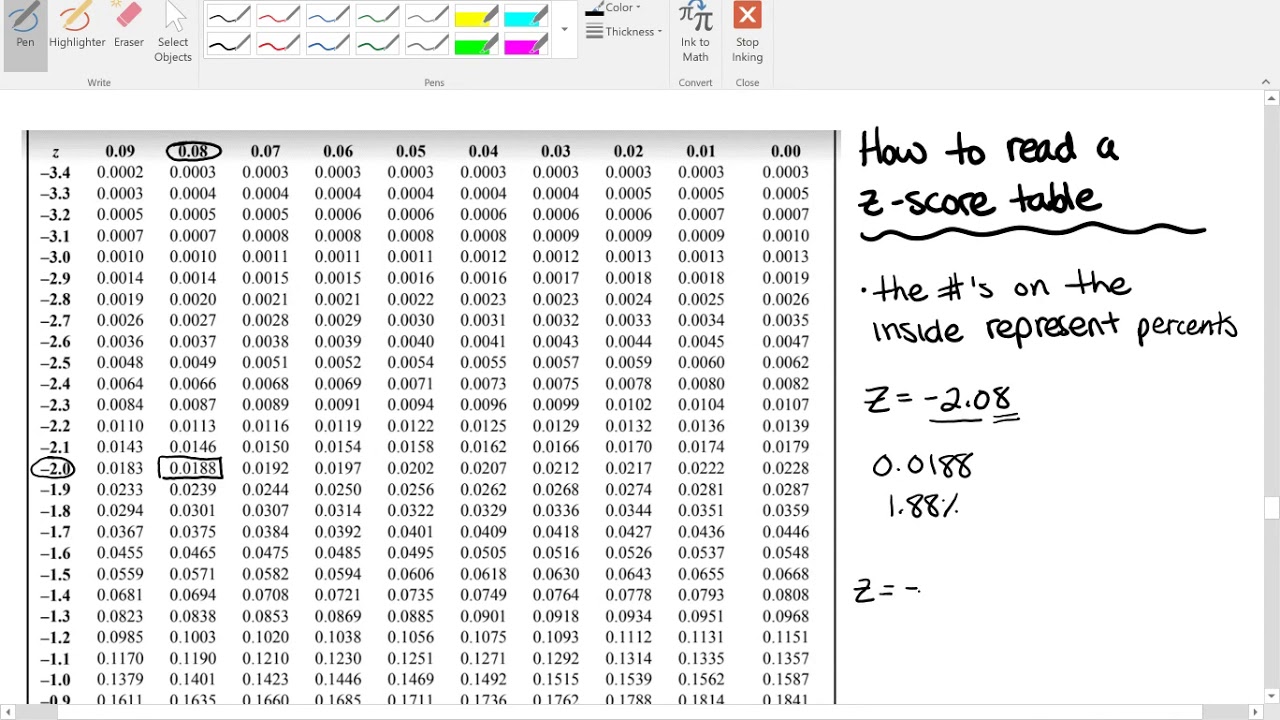Choose the thick blue pen, bottom row
Screen dimensions: 1280x720
coord(328,44)
